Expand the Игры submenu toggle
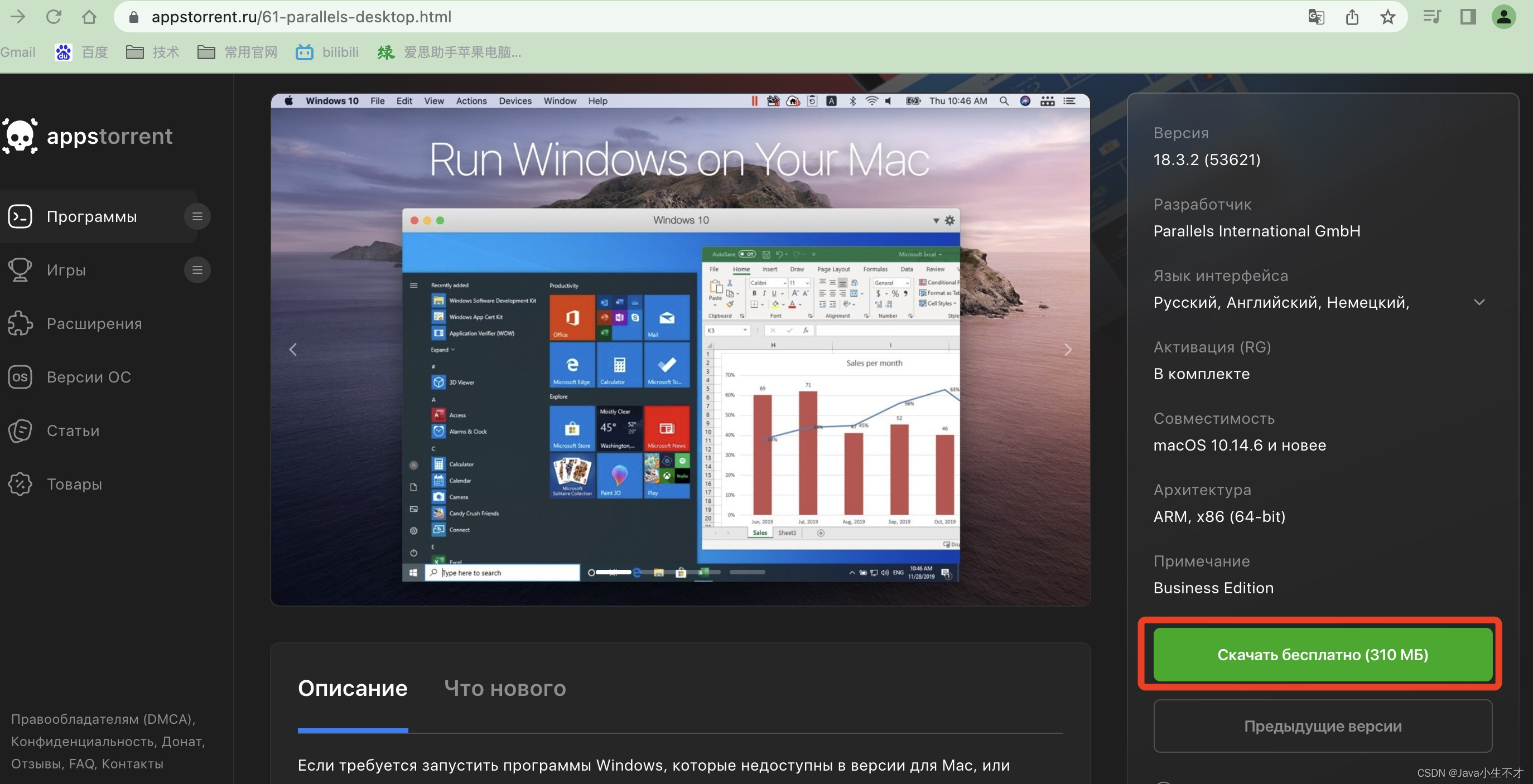Screen dimensions: 1533x784 (x=197, y=270)
